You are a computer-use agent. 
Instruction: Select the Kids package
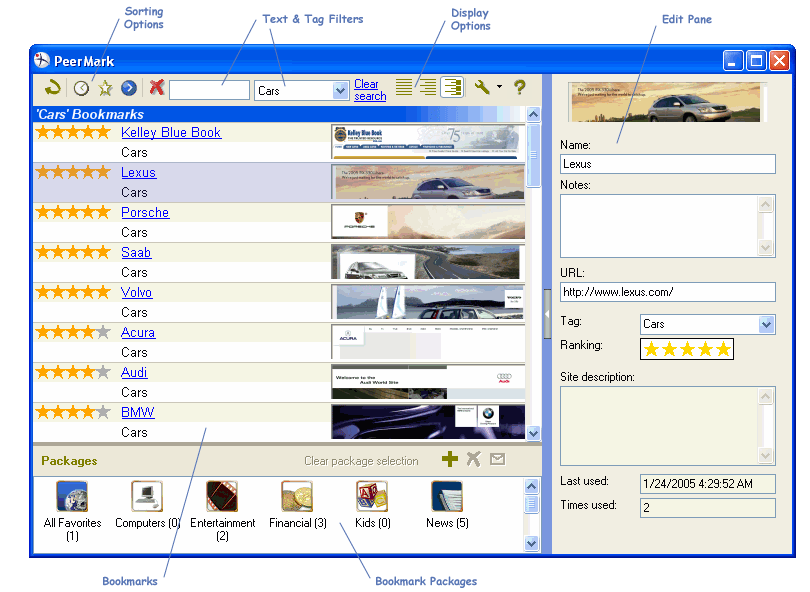[x=372, y=505]
